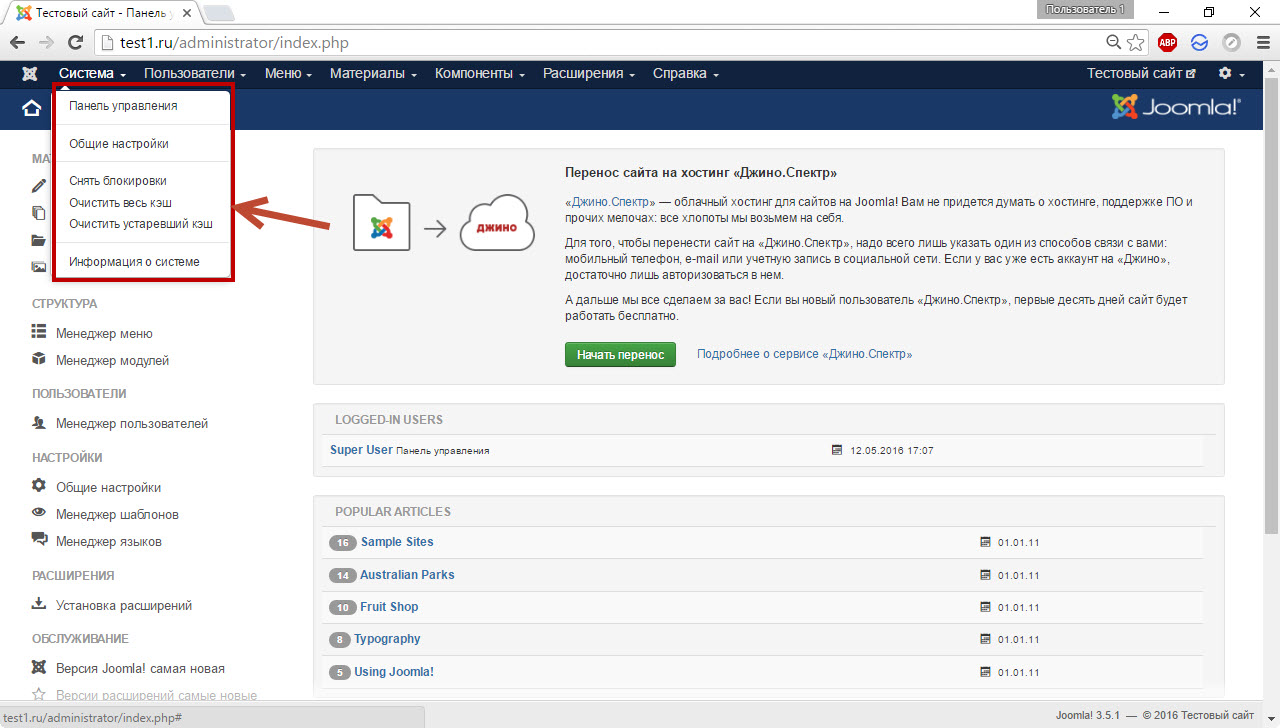The image size is (1280, 728).
Task: Select Очистить весь кэш from the Система menu
Action: tap(120, 203)
